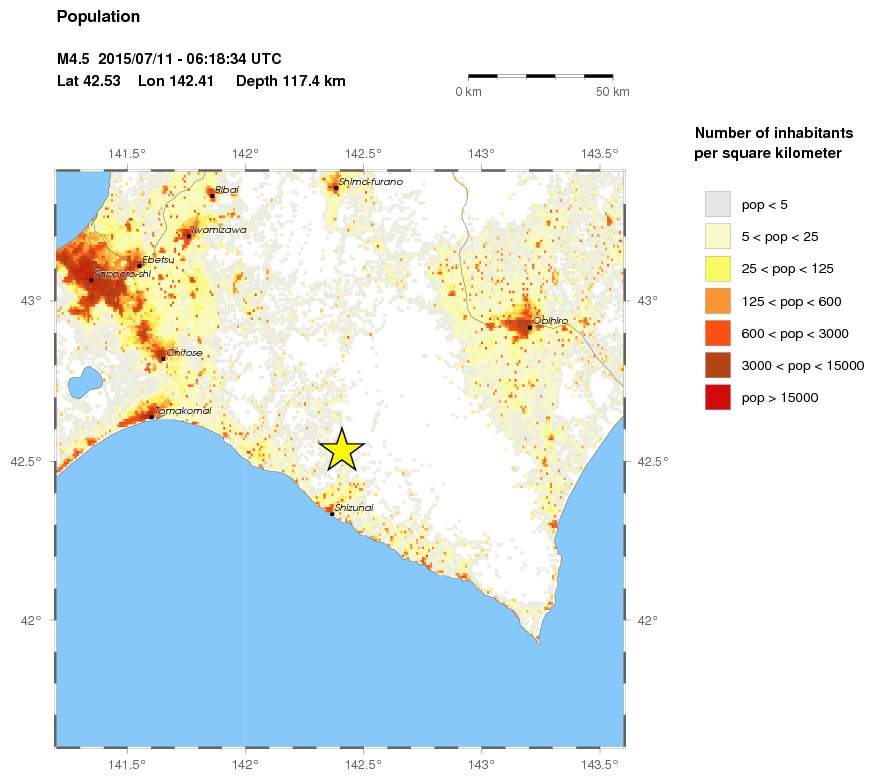Click the red pop > 15000 swatch

tap(717, 397)
